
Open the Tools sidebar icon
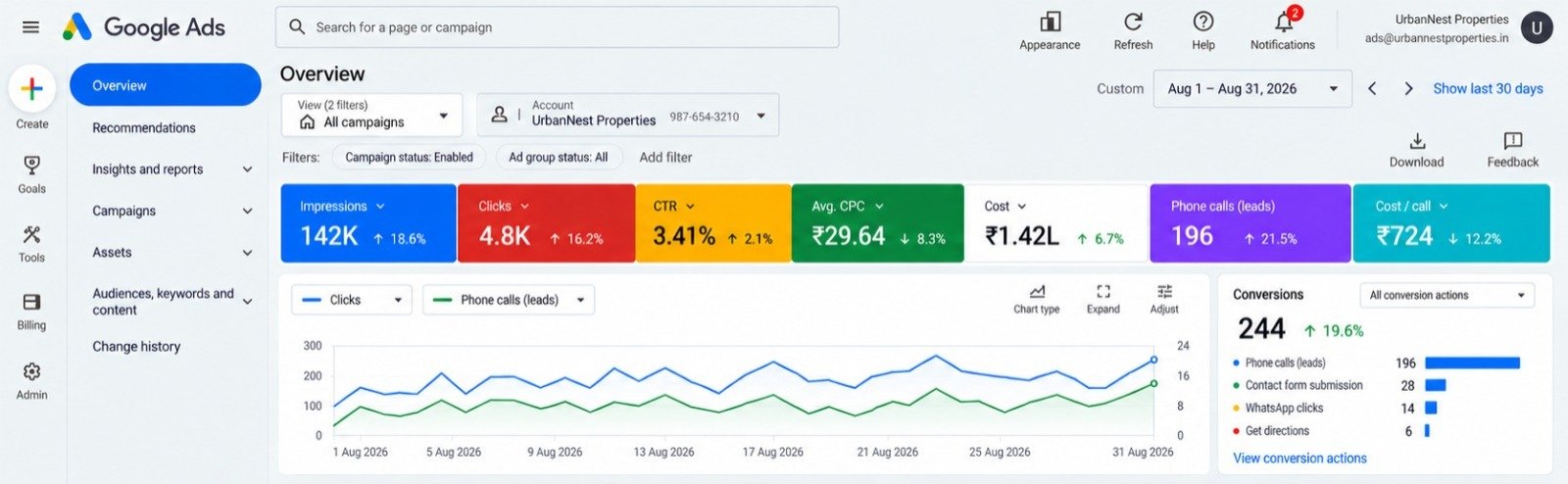pyautogui.click(x=31, y=243)
